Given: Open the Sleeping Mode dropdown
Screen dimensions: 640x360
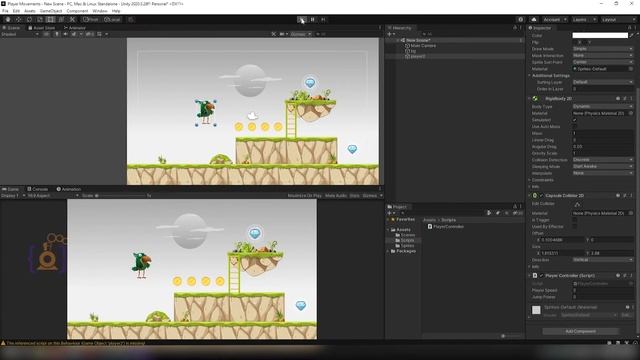Looking at the screenshot, I should pos(603,167).
